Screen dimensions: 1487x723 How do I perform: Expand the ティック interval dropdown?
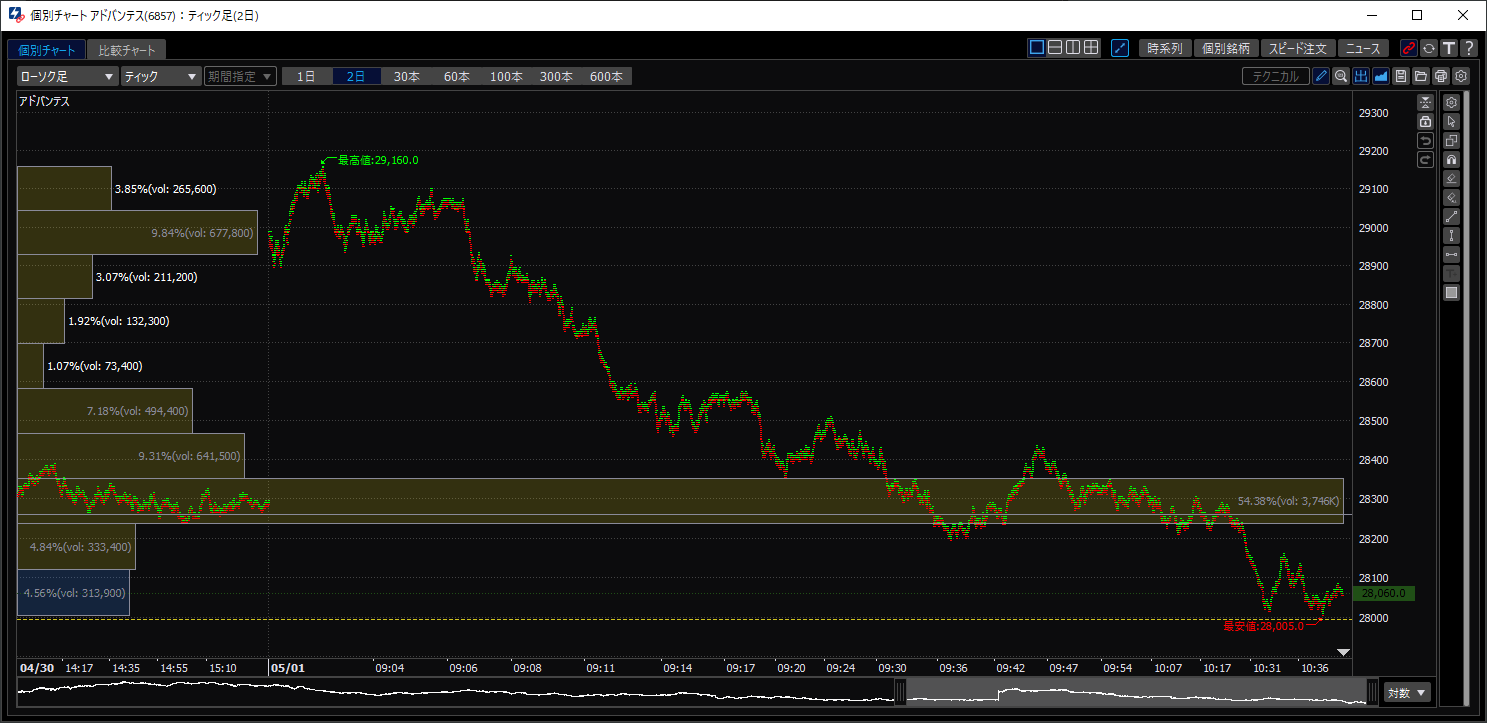point(161,76)
